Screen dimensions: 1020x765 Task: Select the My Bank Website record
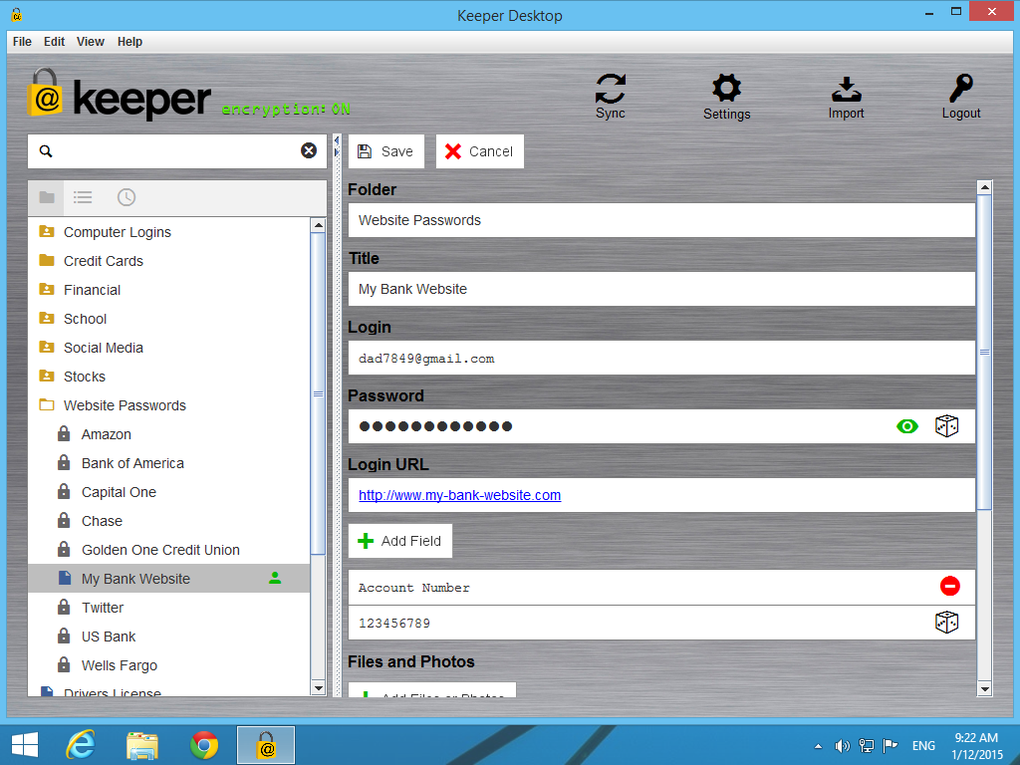point(169,578)
